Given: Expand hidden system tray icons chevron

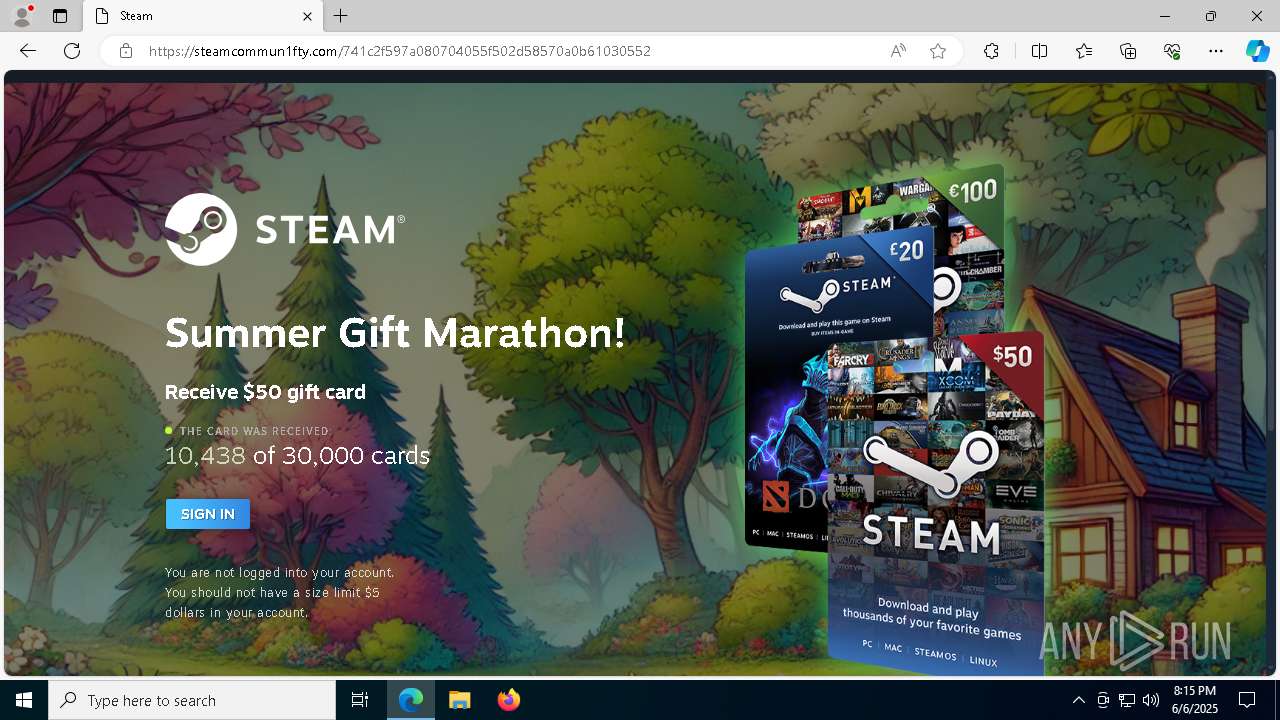Looking at the screenshot, I should coord(1078,700).
